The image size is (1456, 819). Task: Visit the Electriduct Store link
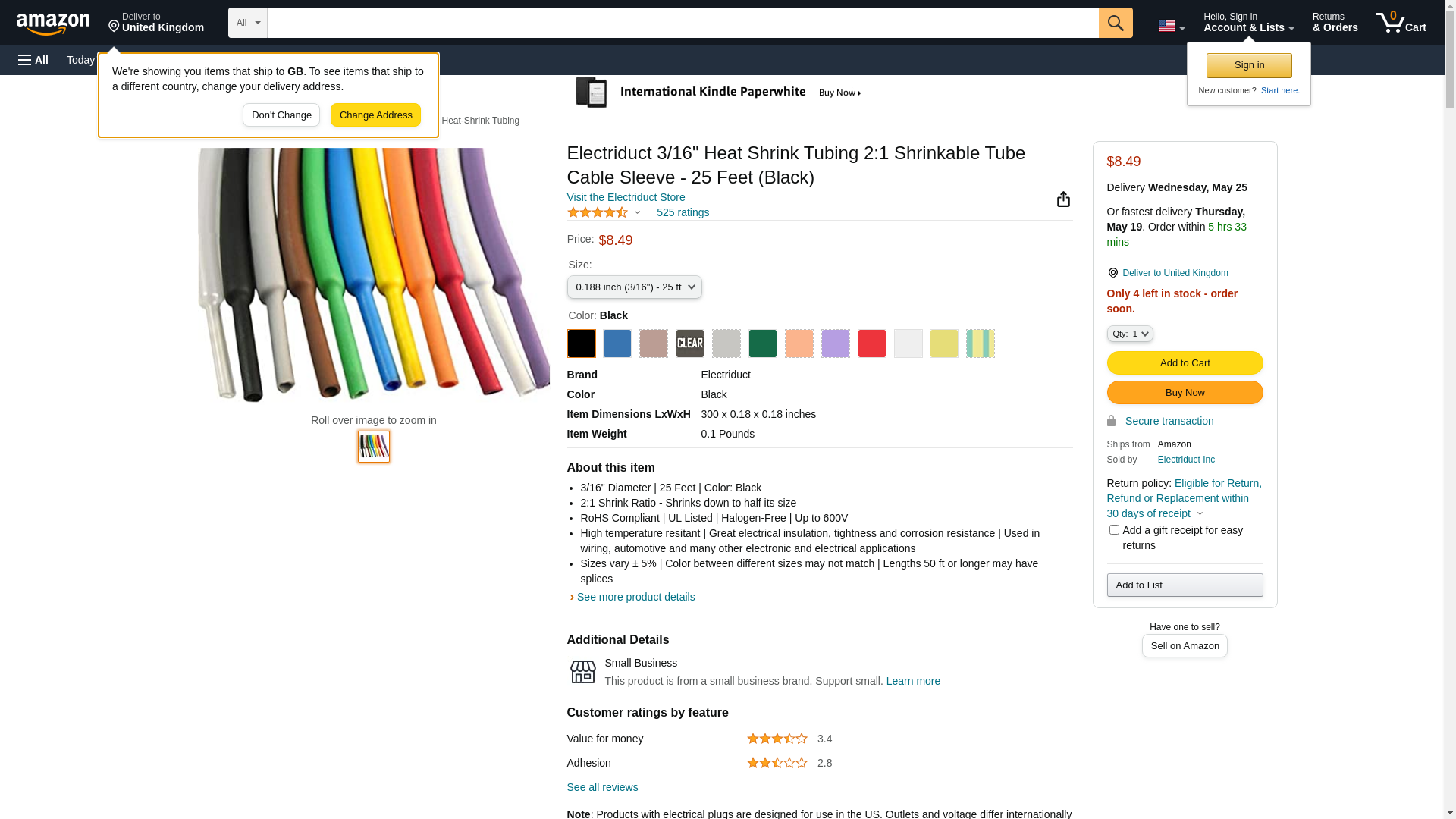tap(626, 197)
